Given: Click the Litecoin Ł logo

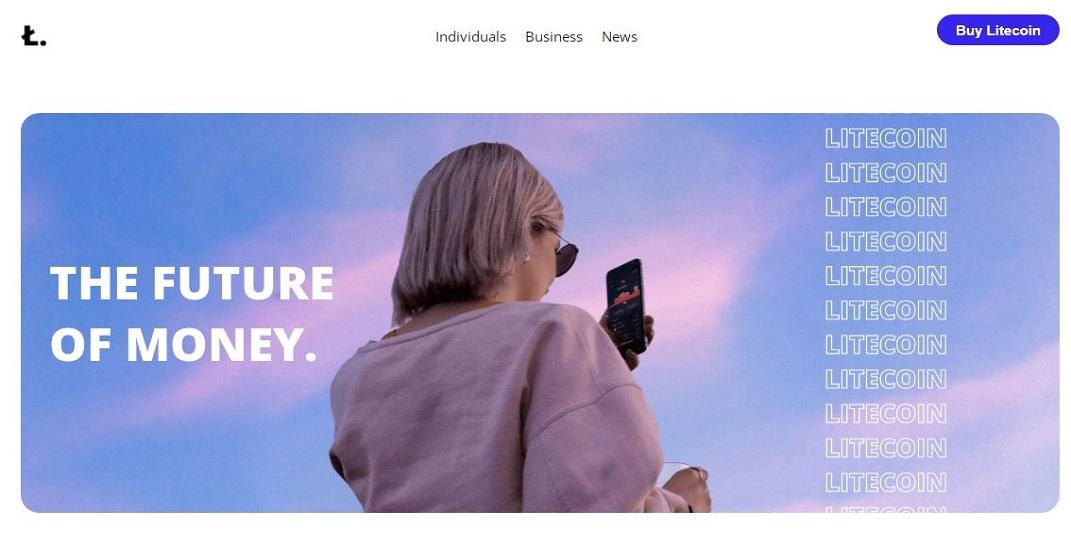Looking at the screenshot, I should pyautogui.click(x=34, y=36).
